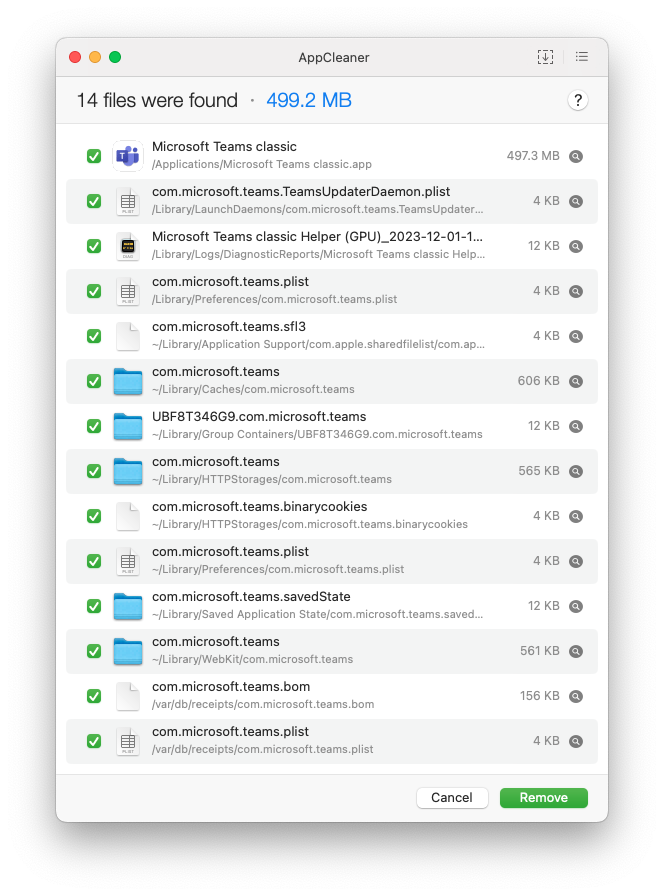Select the ~/Library/Preferences com.microsoft.teams.plist row
The image size is (664, 896).
tap(332, 561)
